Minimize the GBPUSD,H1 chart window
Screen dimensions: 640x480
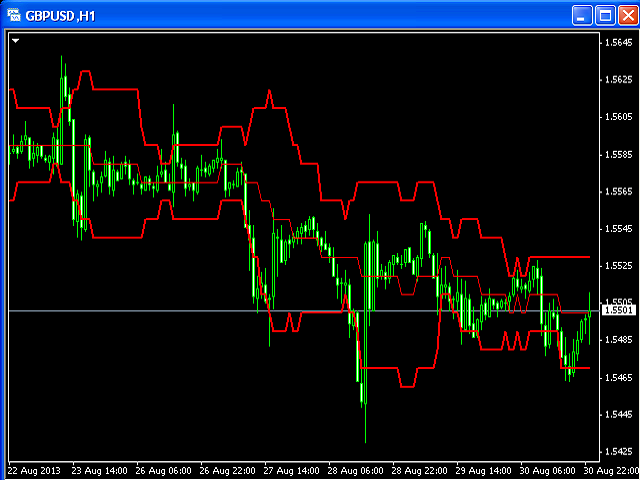[582, 16]
